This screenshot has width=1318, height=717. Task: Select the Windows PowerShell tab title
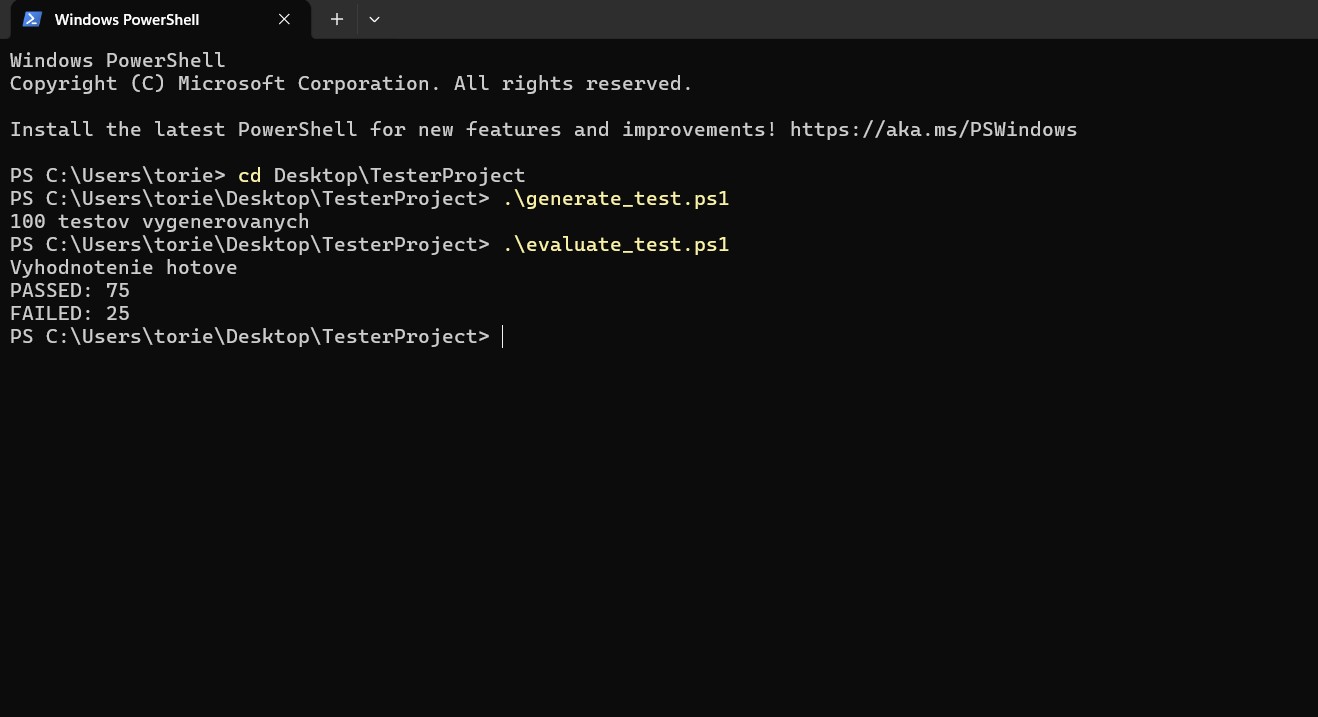127,19
